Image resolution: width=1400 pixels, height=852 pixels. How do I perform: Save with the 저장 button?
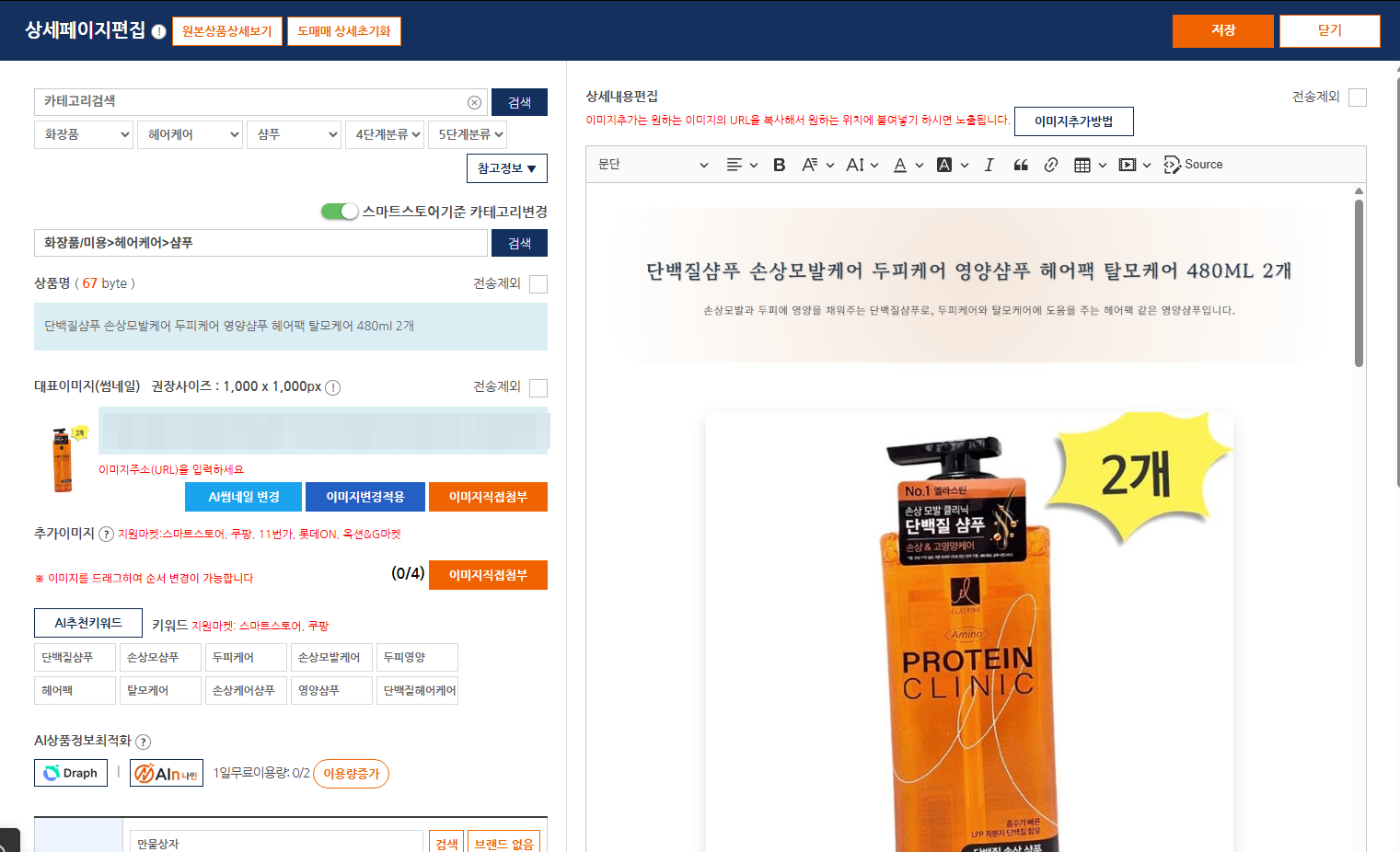pyautogui.click(x=1223, y=30)
